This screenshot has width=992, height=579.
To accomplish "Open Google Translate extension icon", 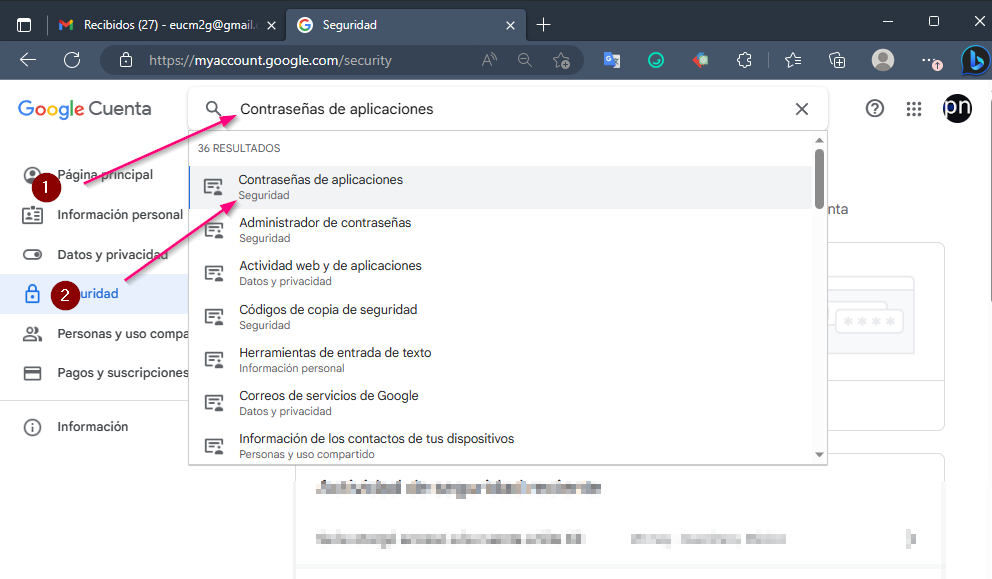I will (x=612, y=60).
